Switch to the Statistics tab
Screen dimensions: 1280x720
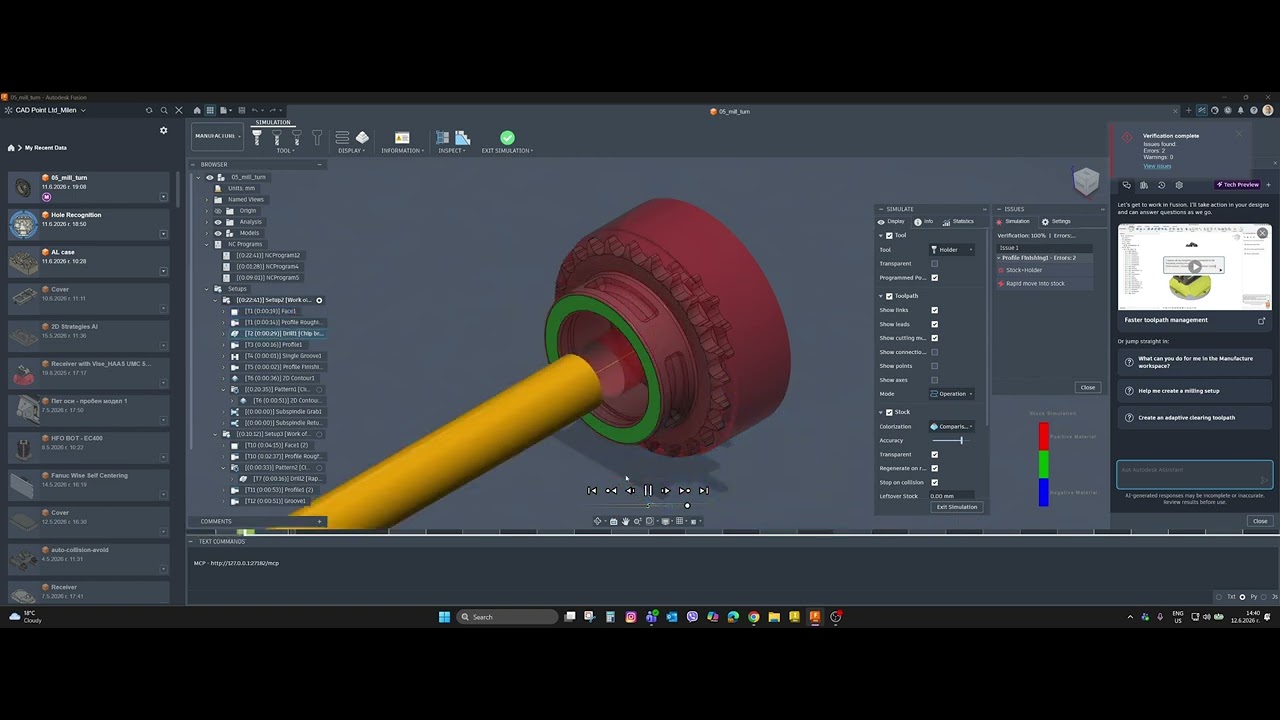point(958,221)
